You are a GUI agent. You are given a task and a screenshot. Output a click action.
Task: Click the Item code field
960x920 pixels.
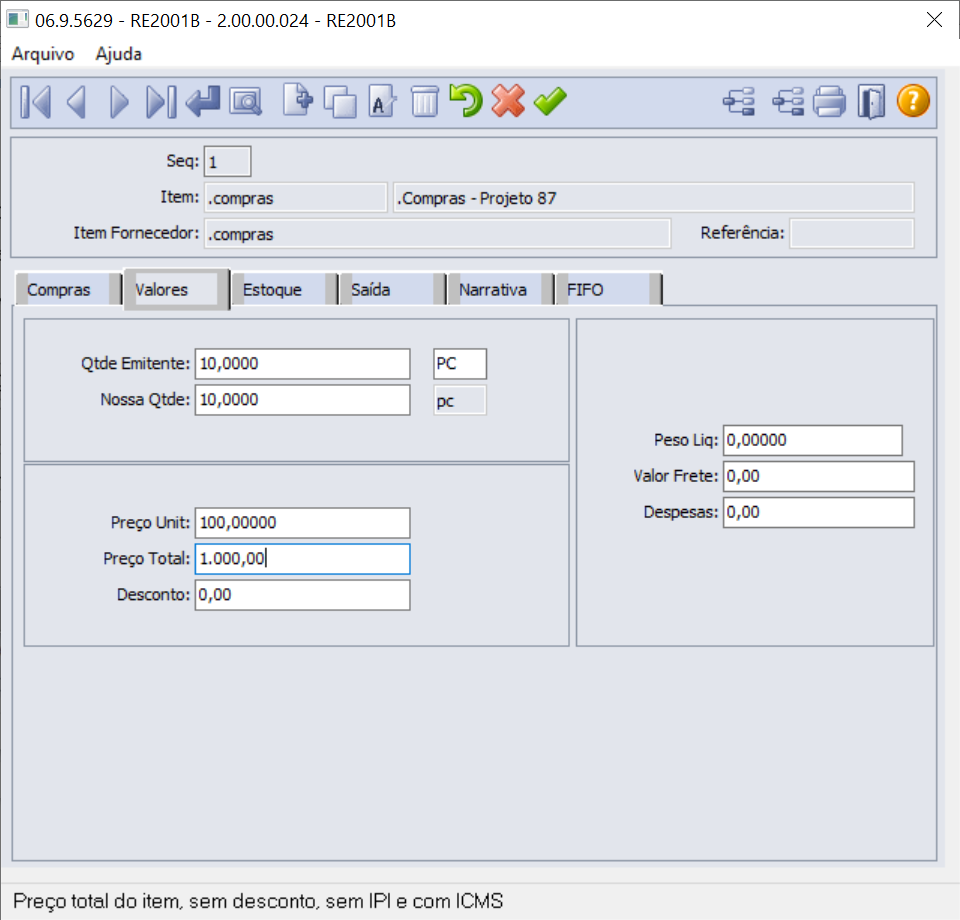point(296,198)
